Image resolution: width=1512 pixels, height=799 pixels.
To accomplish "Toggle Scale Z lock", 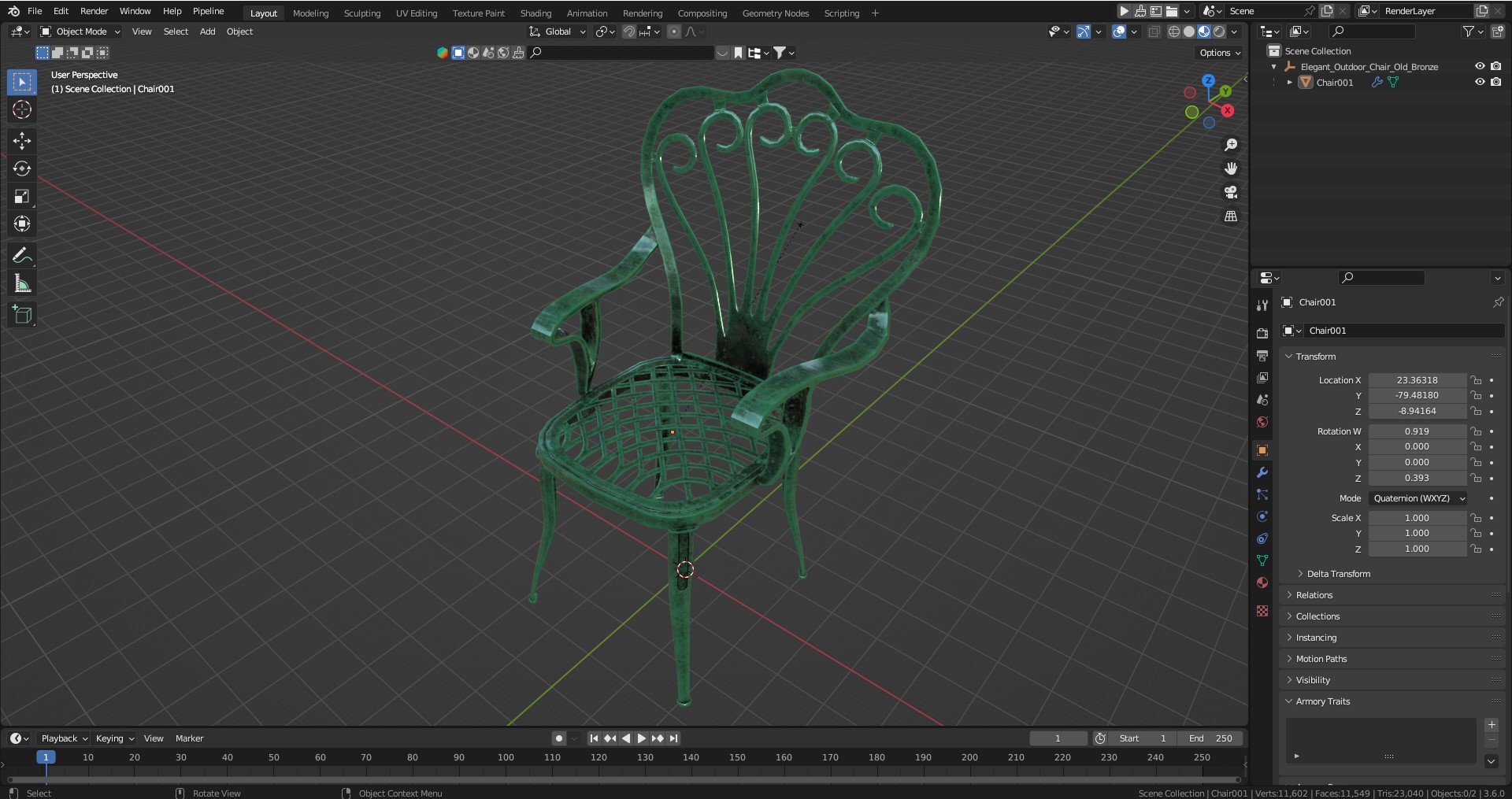I will point(1476,549).
